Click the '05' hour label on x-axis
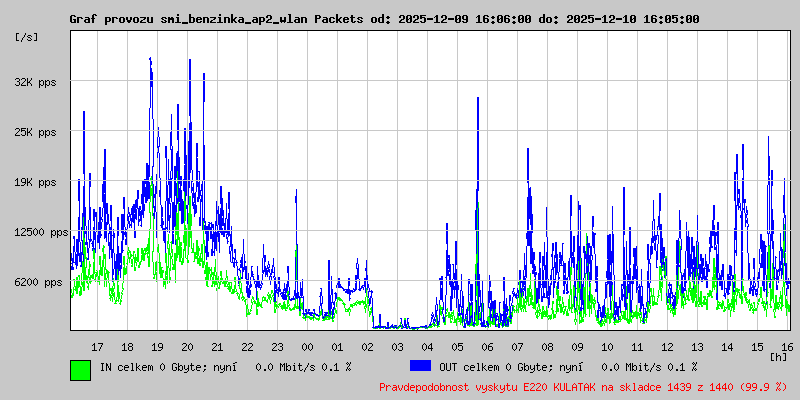The width and height of the screenshot is (800, 400). pyautogui.click(x=457, y=347)
